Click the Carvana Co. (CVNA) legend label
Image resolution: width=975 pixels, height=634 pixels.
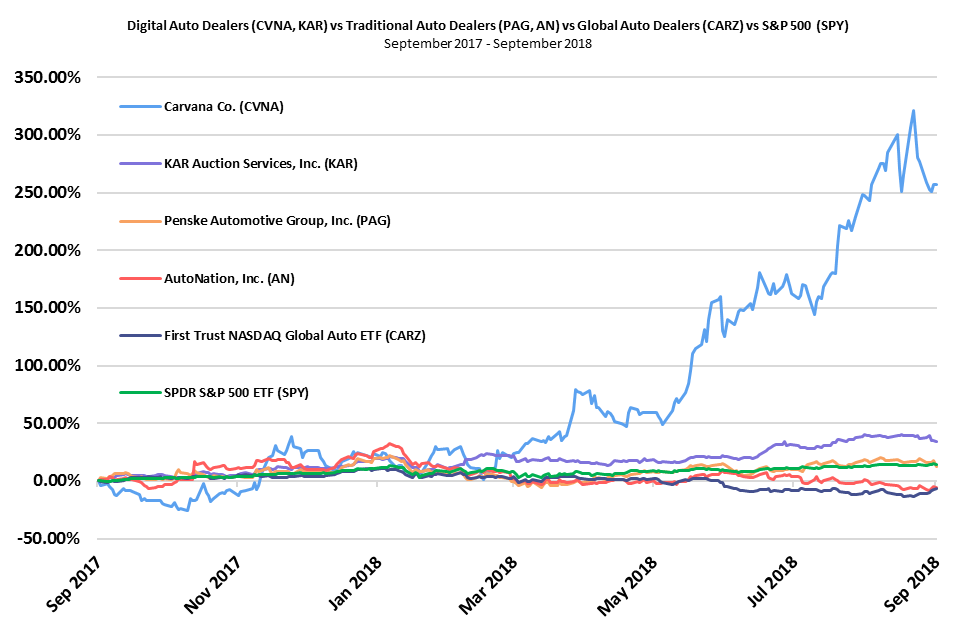[223, 107]
